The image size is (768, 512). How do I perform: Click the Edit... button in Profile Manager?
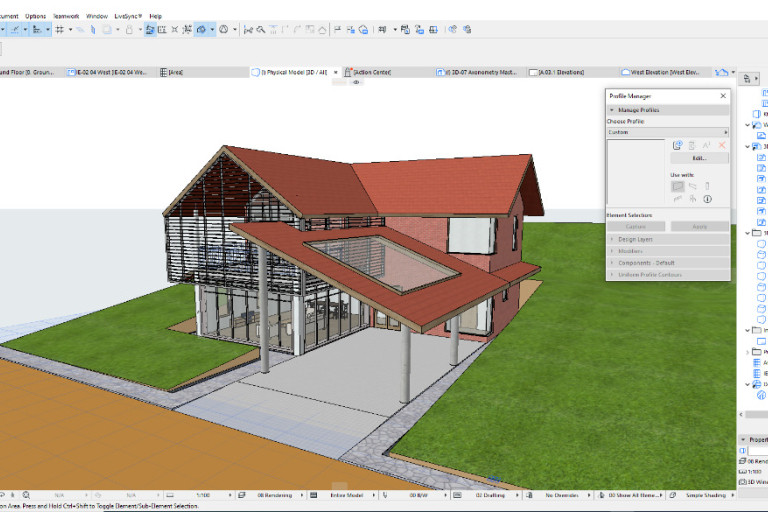699,158
